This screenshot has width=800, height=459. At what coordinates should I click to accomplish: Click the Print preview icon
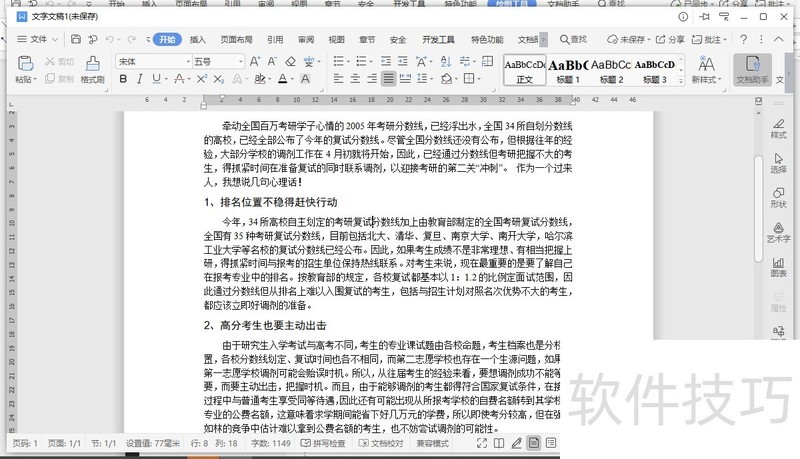click(x=92, y=39)
